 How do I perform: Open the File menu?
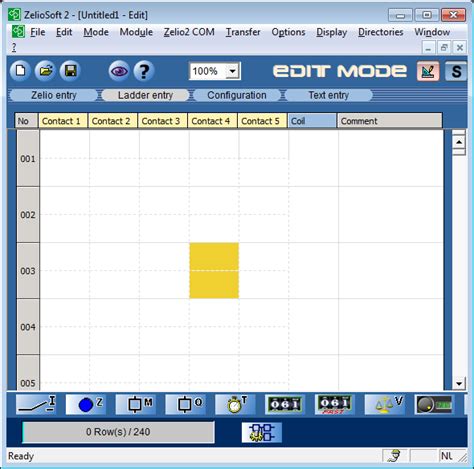38,32
